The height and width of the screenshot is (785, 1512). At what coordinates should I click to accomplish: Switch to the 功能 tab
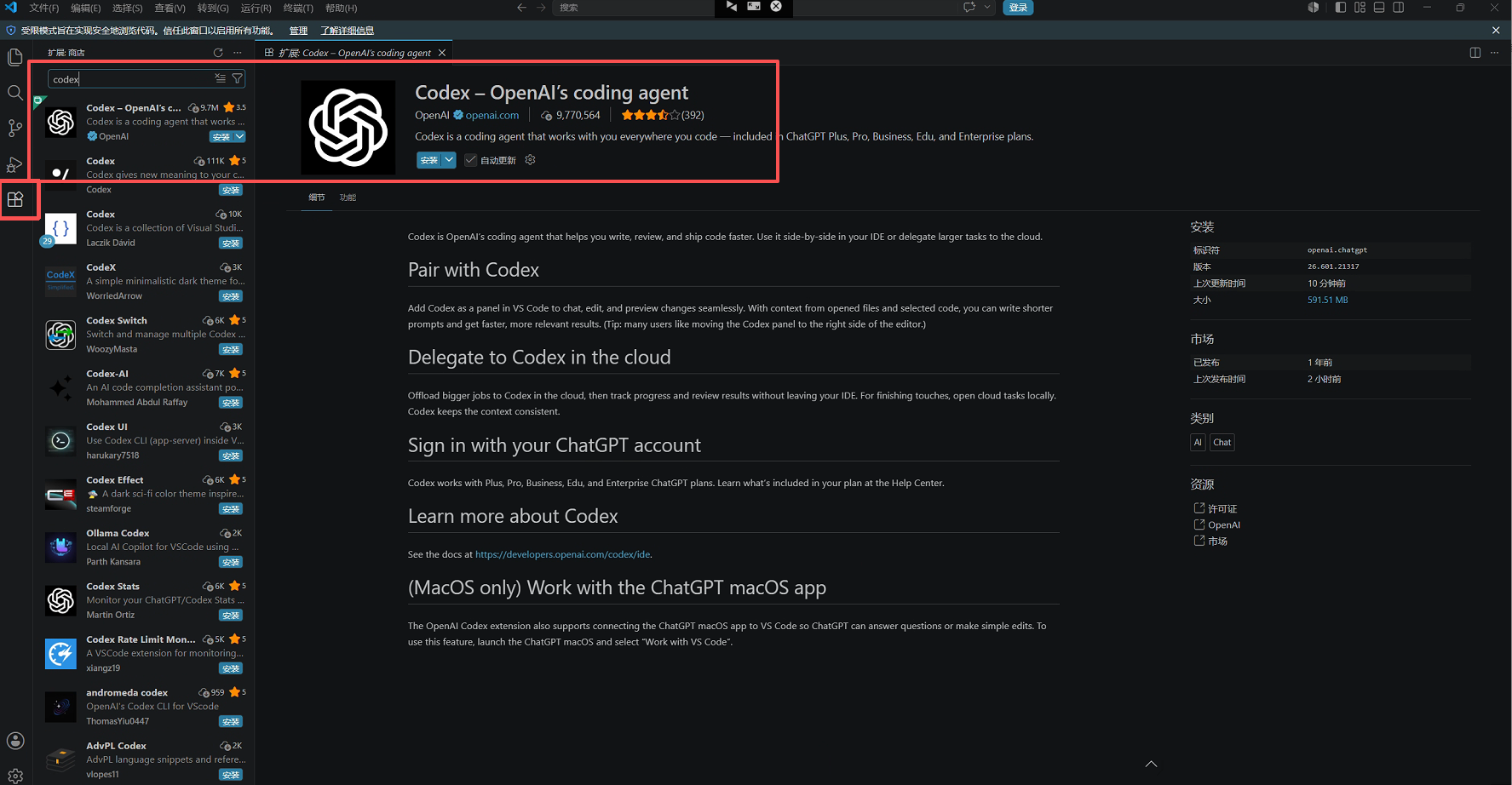point(348,198)
